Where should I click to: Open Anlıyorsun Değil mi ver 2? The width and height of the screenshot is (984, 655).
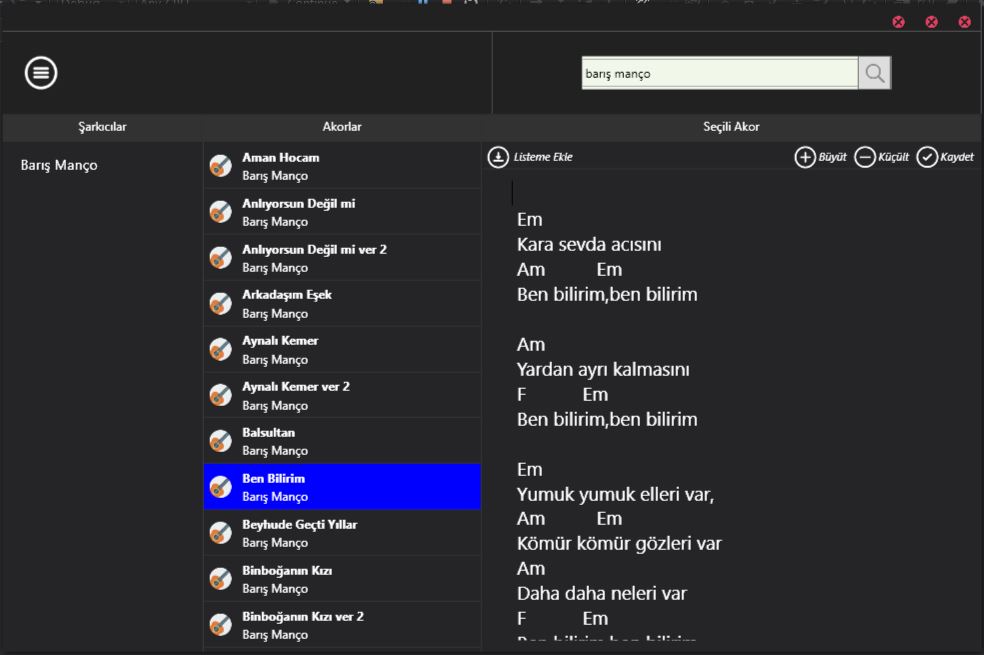coord(343,258)
